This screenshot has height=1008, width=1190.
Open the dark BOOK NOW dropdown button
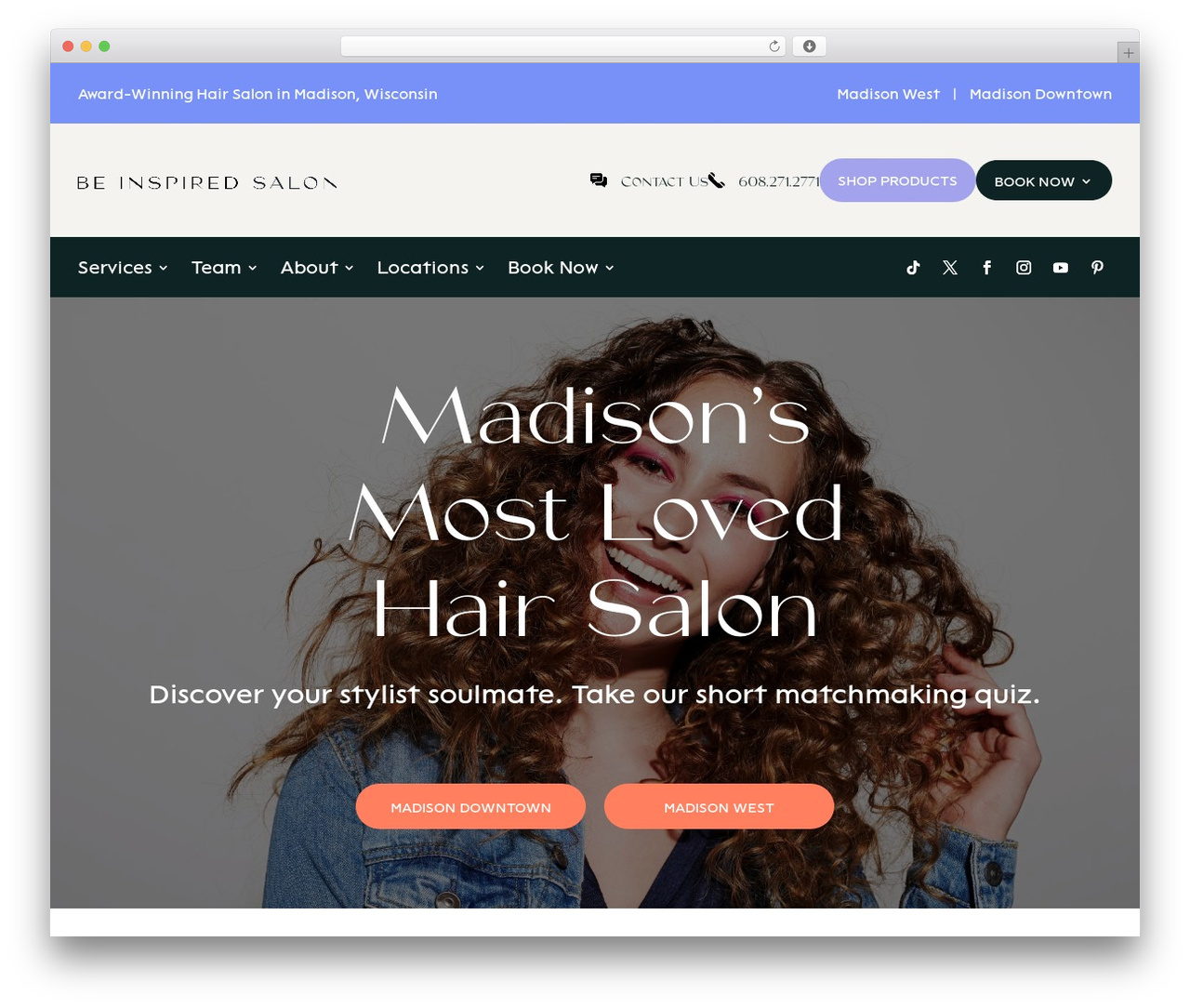pyautogui.click(x=1043, y=180)
